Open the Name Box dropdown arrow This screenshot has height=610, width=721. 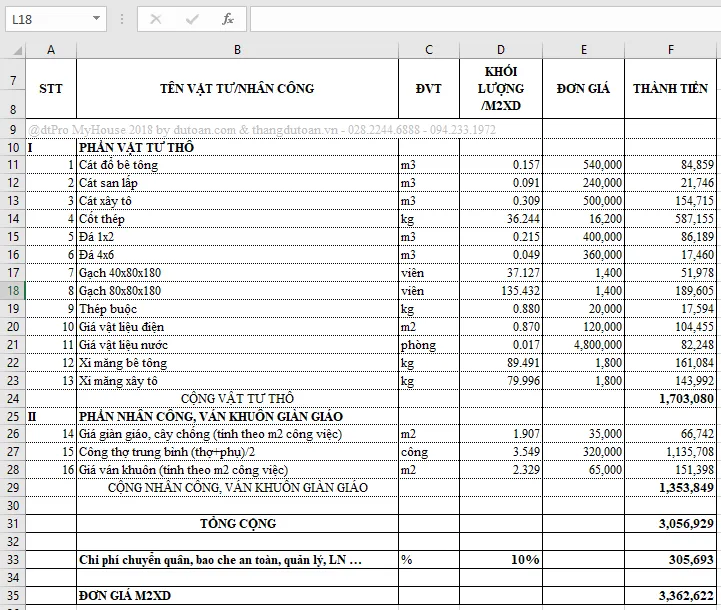(x=96, y=19)
